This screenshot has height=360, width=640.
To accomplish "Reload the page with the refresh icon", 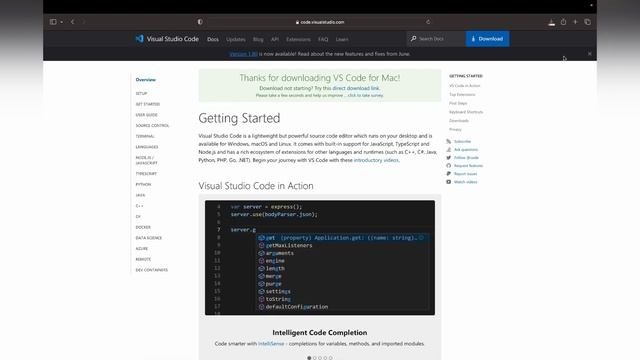I will pyautogui.click(x=428, y=22).
